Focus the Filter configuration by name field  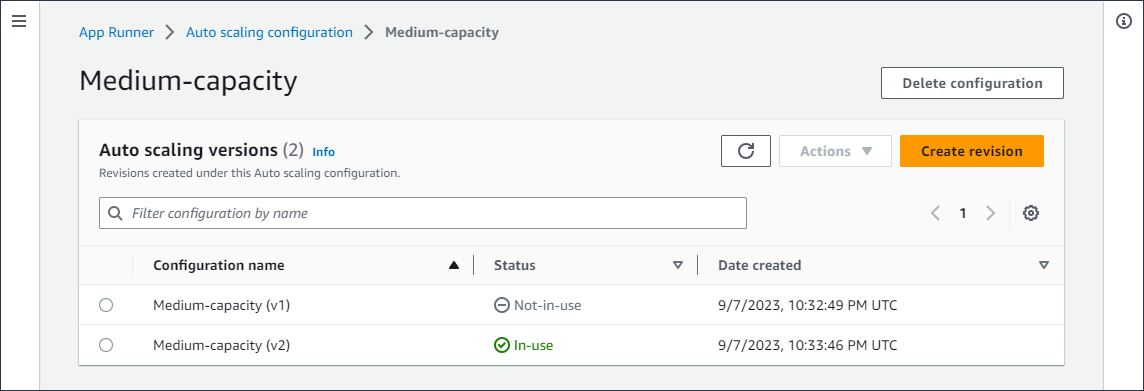pyautogui.click(x=422, y=213)
